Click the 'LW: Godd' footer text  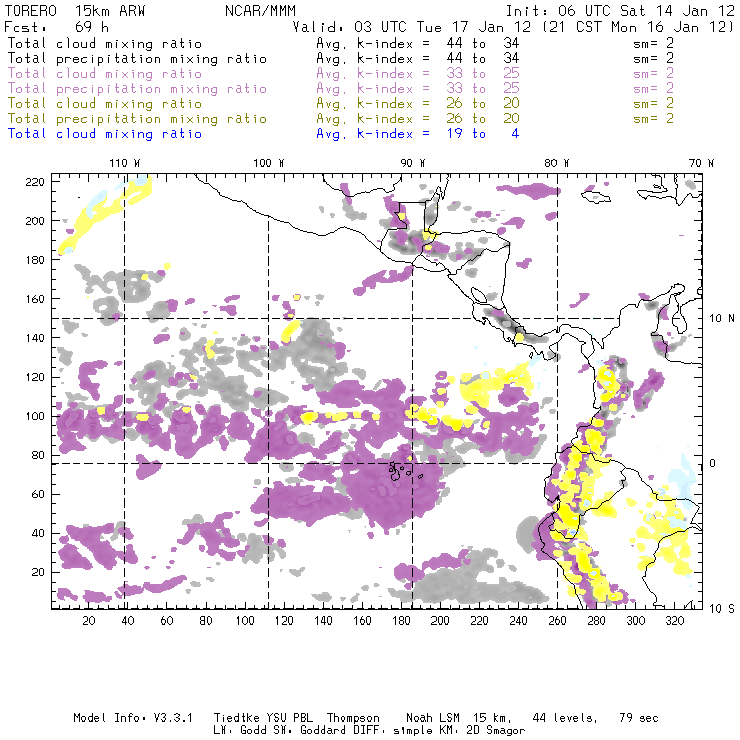tap(240, 731)
